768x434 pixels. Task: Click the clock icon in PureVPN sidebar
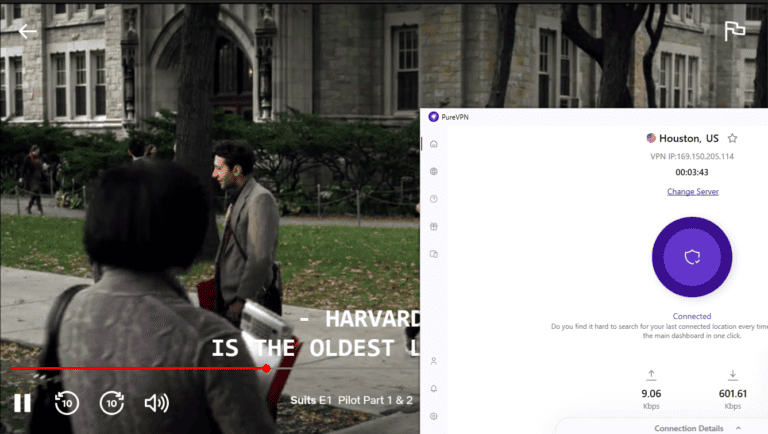click(x=433, y=199)
